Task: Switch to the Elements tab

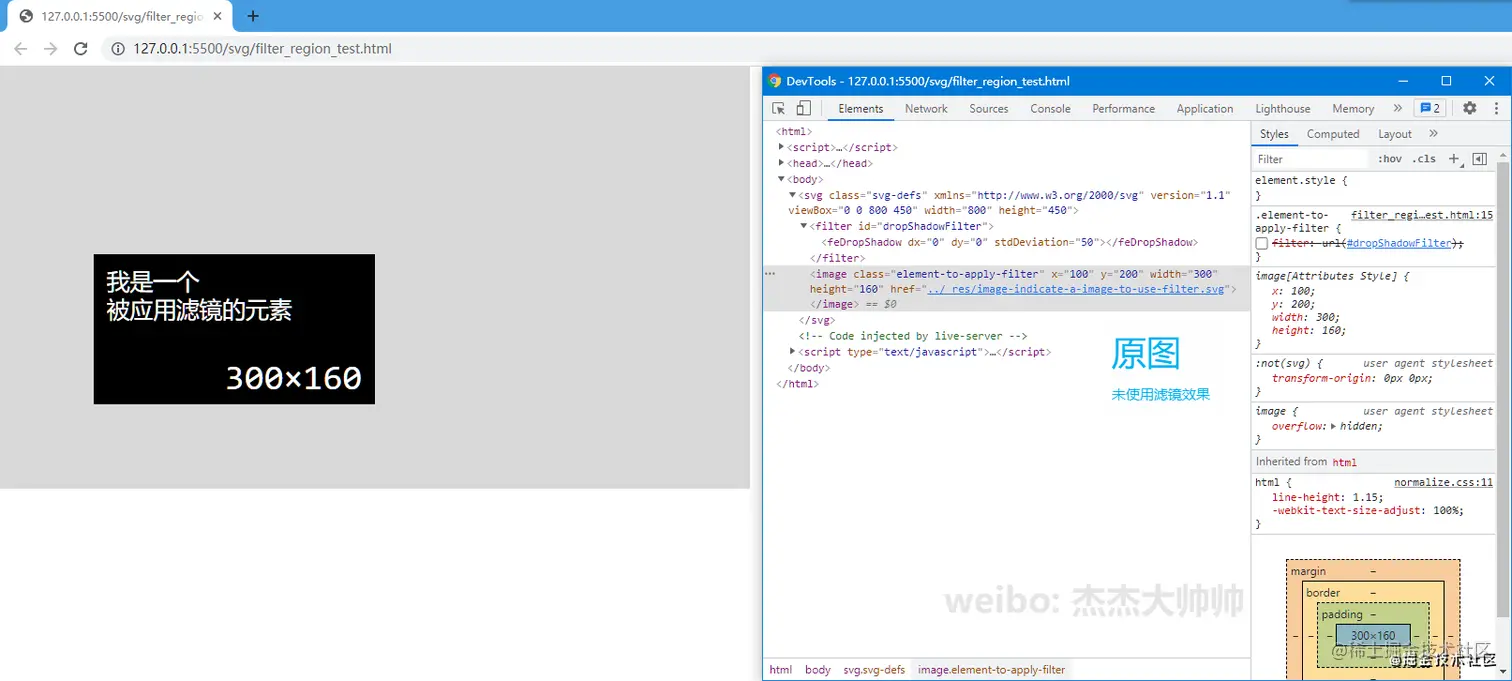Action: (861, 109)
